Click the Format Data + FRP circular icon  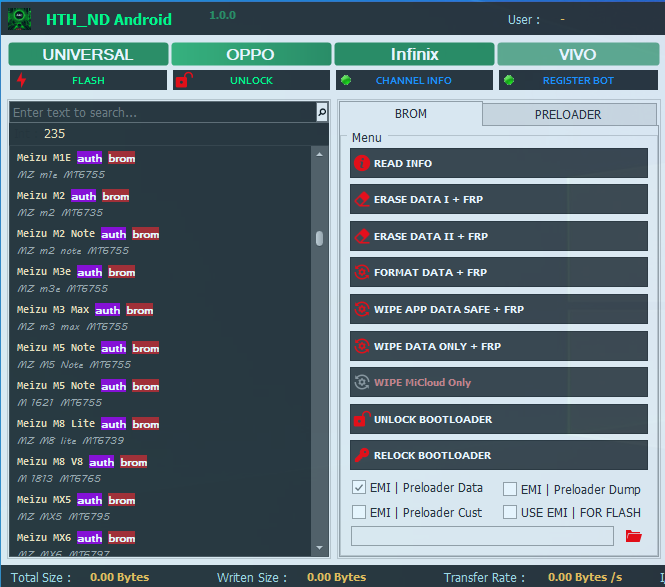click(362, 272)
